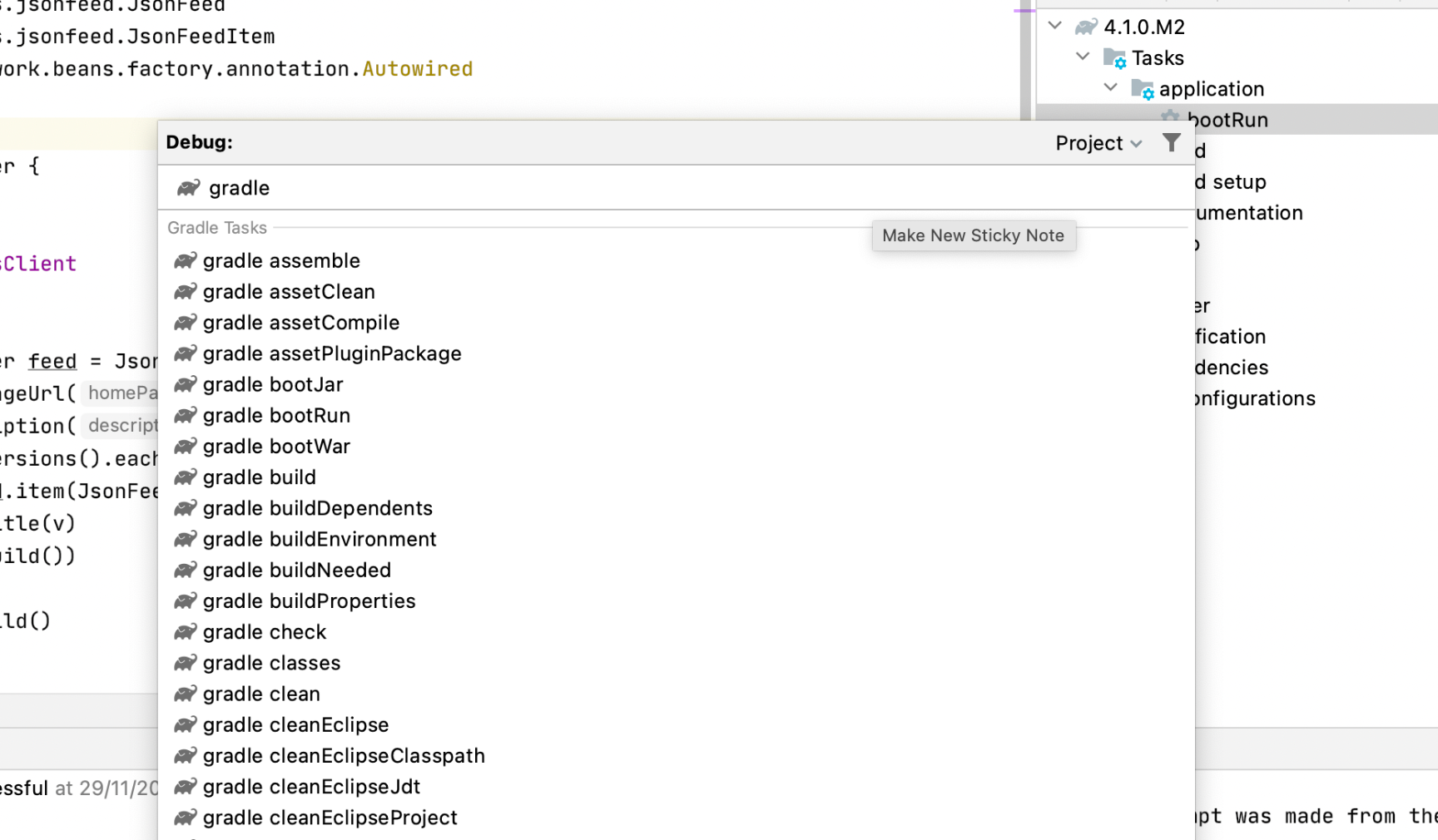Screen dimensions: 1438x840
Task: Select gradle buildProperties task
Action: pyautogui.click(x=676, y=601)
